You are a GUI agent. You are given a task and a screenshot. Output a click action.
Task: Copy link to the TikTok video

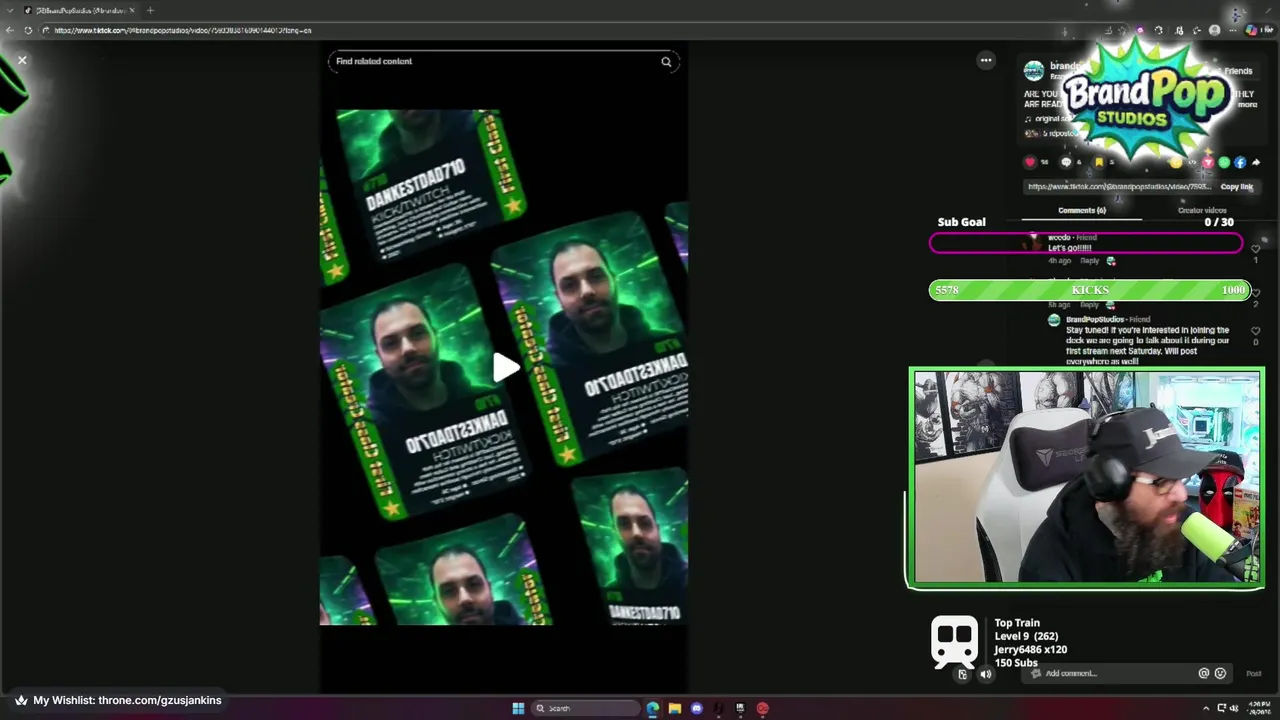click(1236, 187)
